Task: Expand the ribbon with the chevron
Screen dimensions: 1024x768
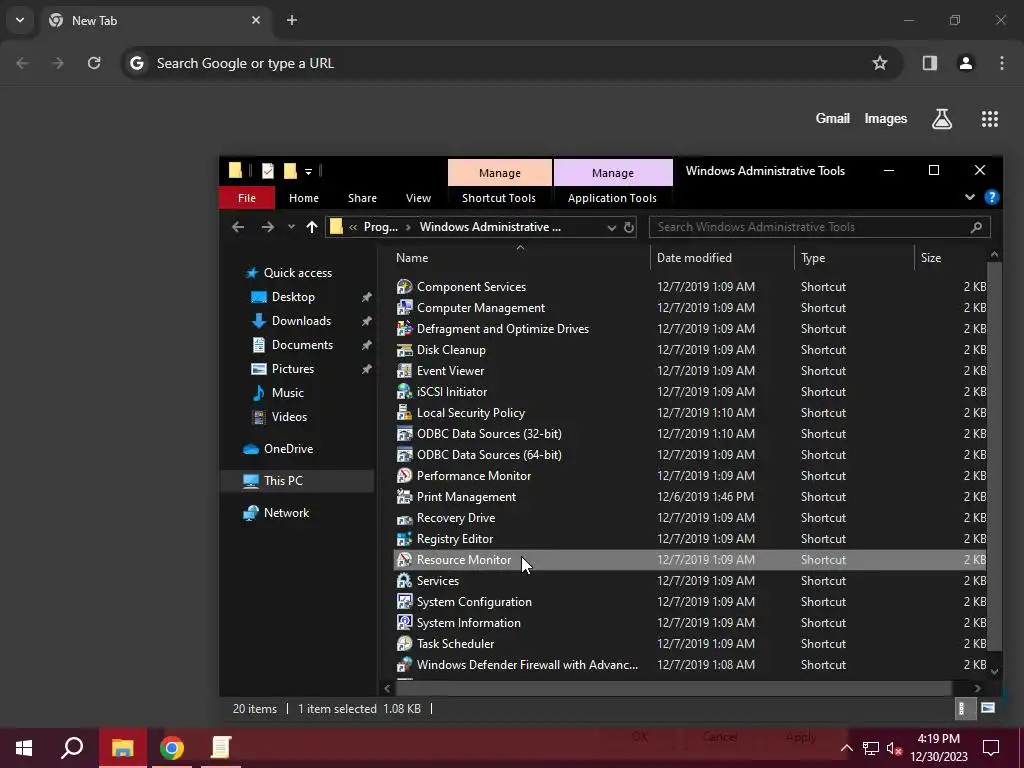Action: [970, 197]
